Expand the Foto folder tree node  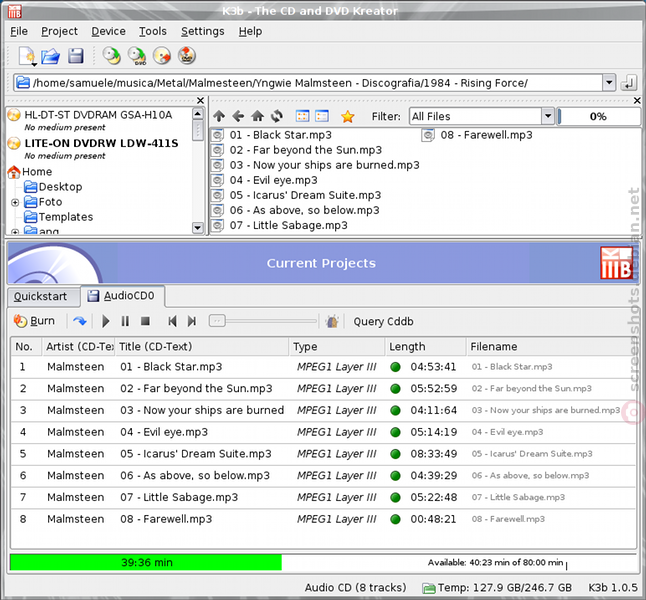[x=15, y=202]
